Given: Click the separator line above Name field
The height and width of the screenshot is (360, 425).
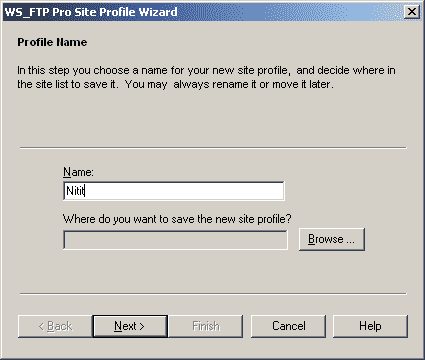Looking at the screenshot, I should 213,148.
